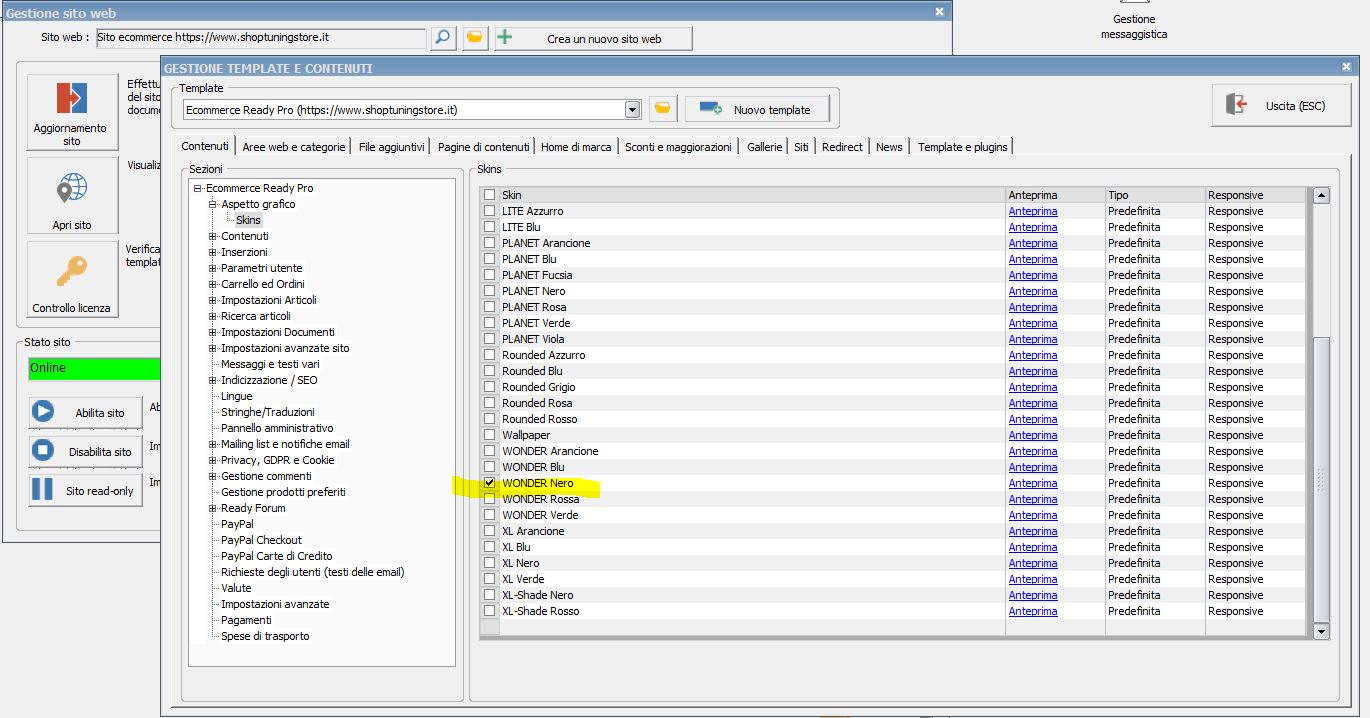Expand the Indicizzazione / SEO tree node

point(213,380)
